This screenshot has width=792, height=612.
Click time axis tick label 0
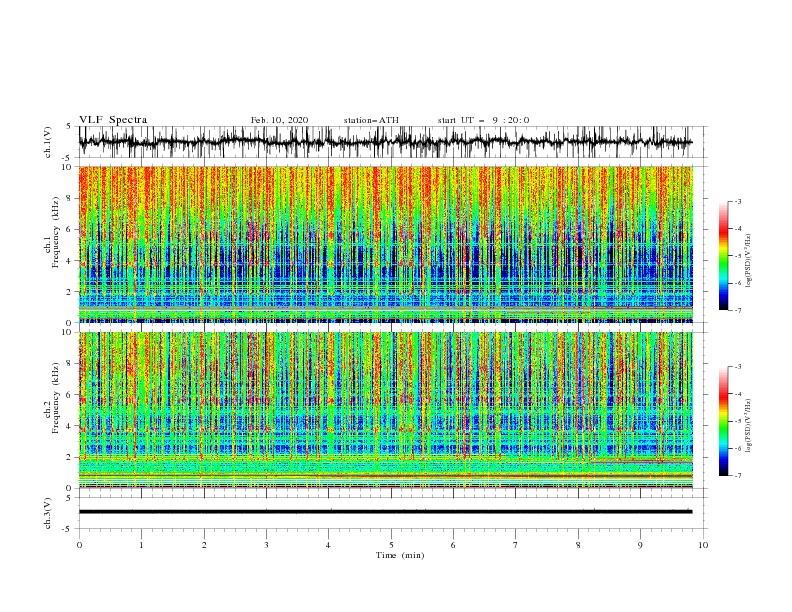[79, 545]
